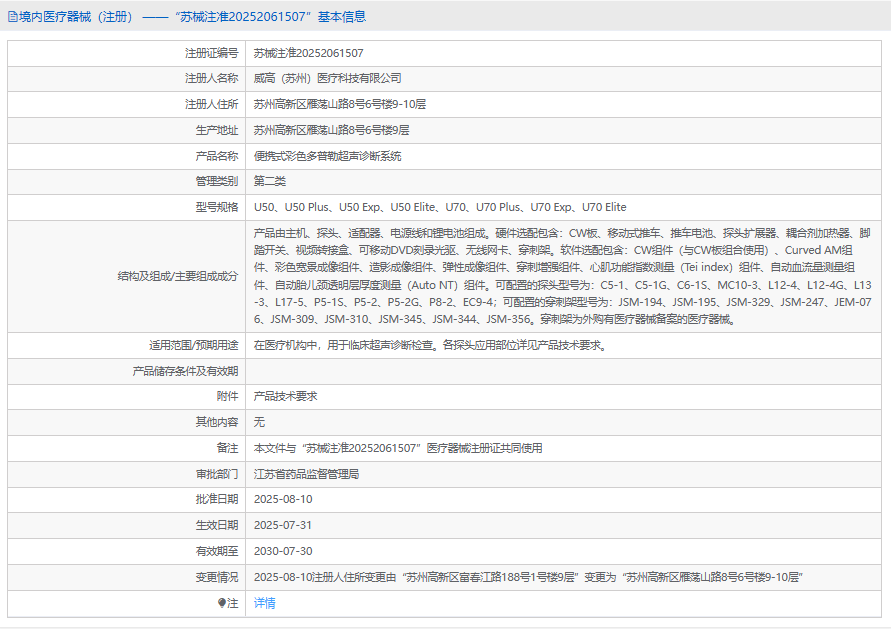Select approval date 2025-08-10 in 批准日期 row
This screenshot has width=891, height=629.
pos(283,499)
